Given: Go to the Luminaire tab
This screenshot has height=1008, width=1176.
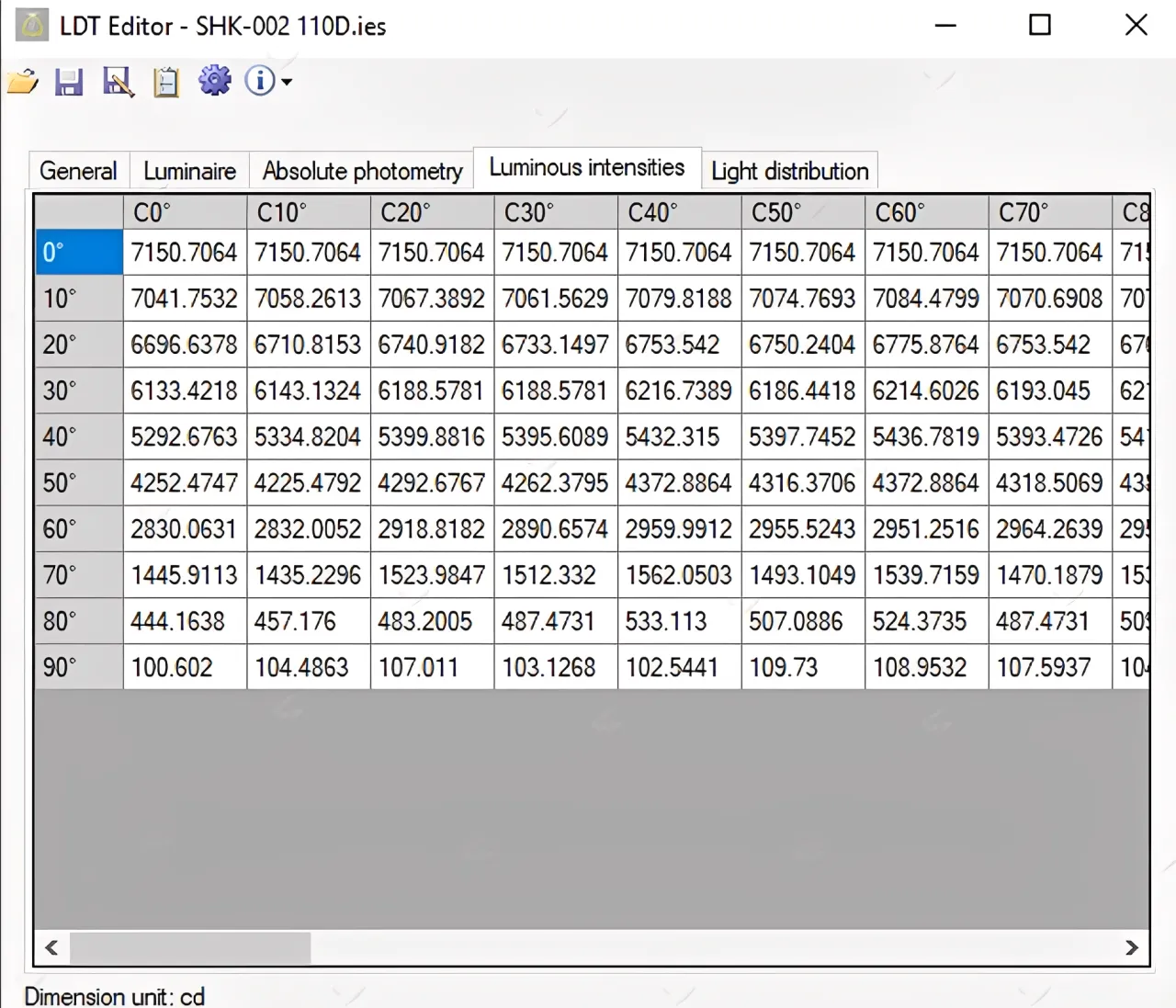Looking at the screenshot, I should (x=189, y=171).
